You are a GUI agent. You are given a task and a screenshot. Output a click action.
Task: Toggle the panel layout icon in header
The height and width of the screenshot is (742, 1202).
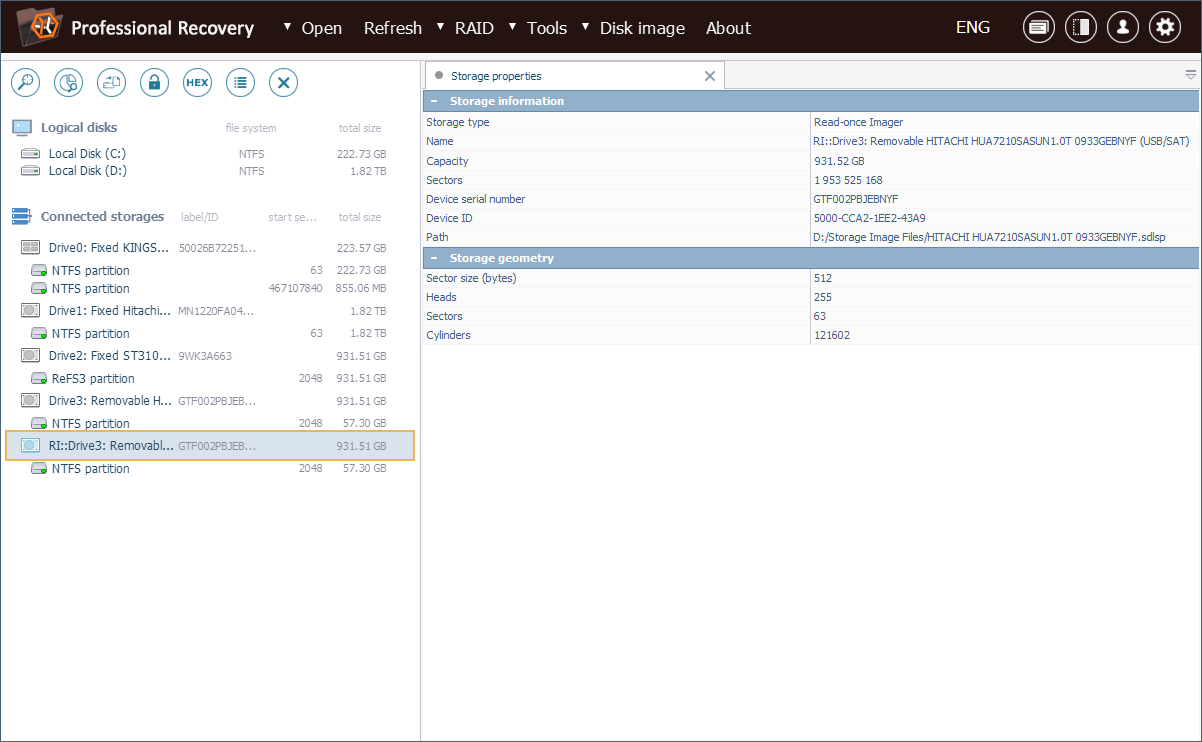coord(1081,27)
